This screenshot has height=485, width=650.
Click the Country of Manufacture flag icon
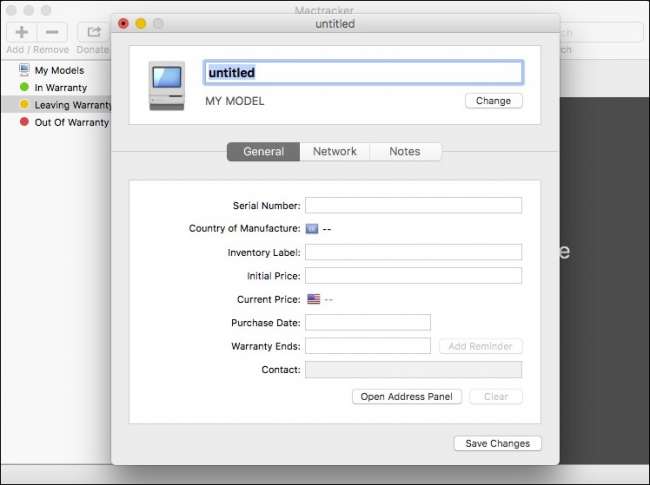pyautogui.click(x=312, y=229)
